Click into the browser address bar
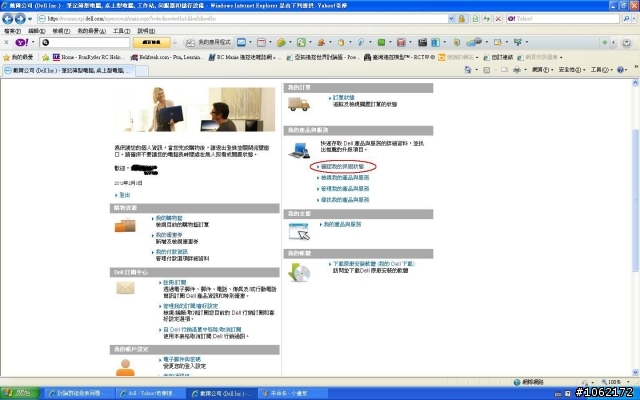640x400 pixels. pos(242,18)
